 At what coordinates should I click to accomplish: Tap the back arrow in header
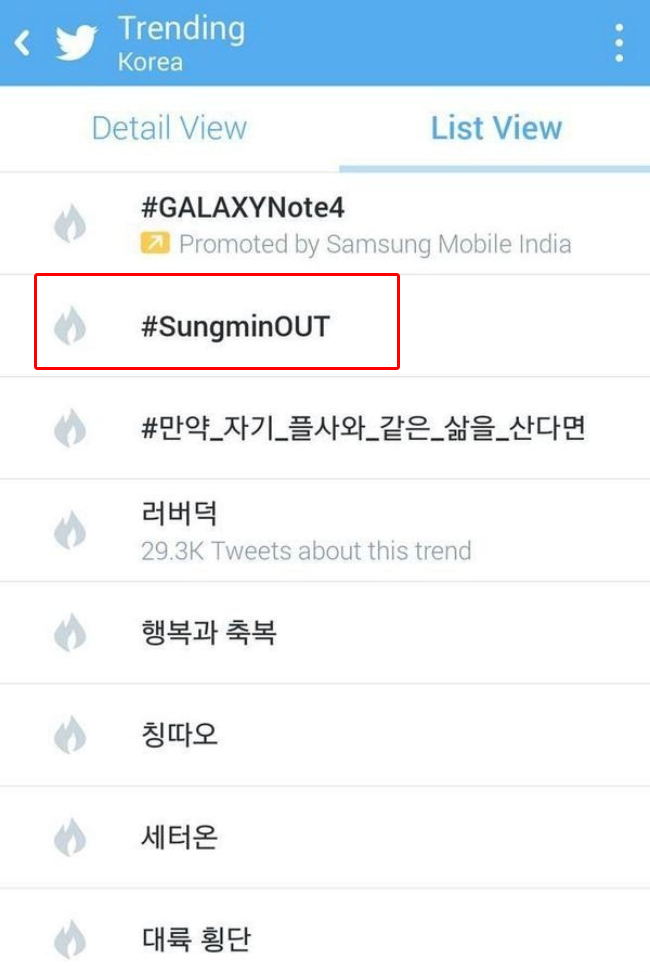click(x=22, y=43)
